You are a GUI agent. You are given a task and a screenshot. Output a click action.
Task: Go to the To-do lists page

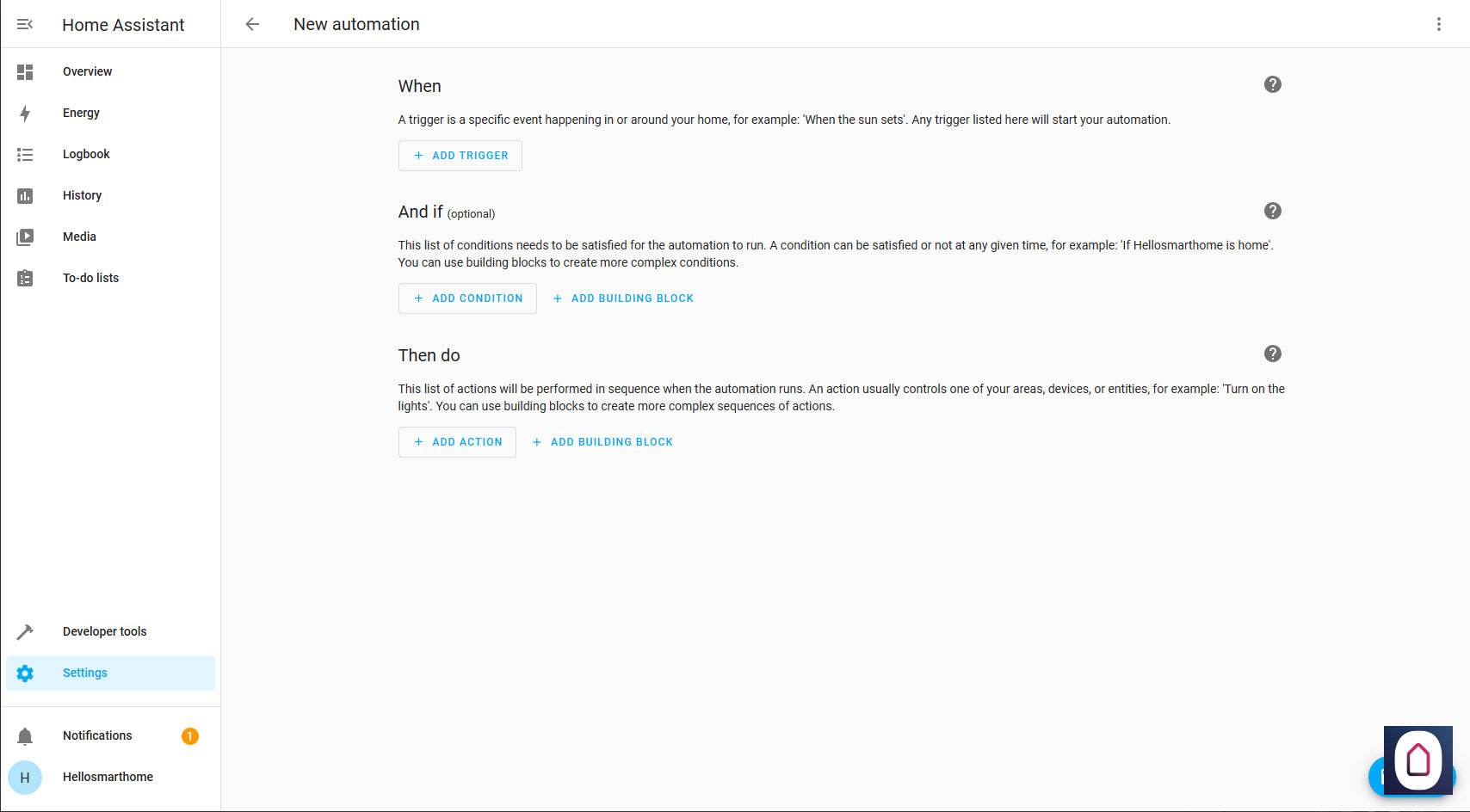110,279
